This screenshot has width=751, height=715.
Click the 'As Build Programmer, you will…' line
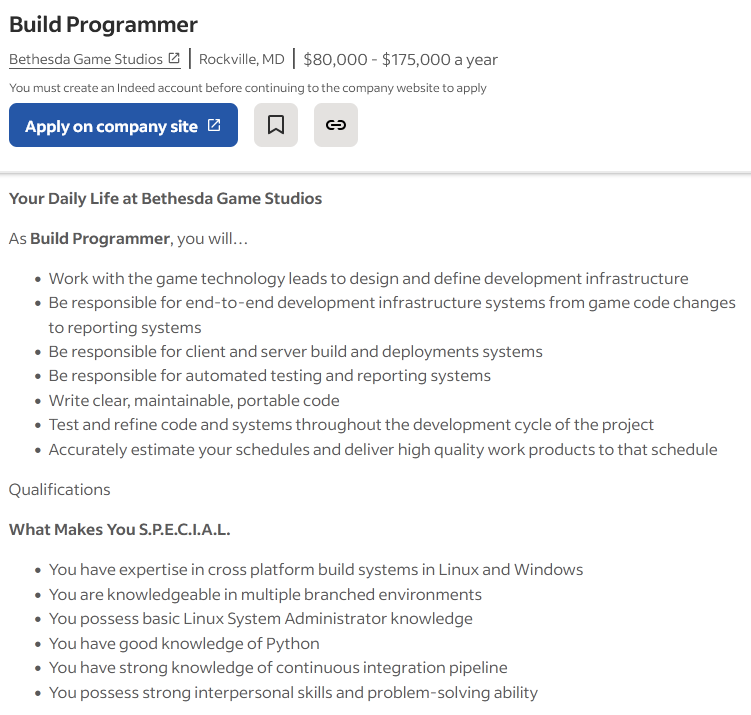pyautogui.click(x=128, y=239)
